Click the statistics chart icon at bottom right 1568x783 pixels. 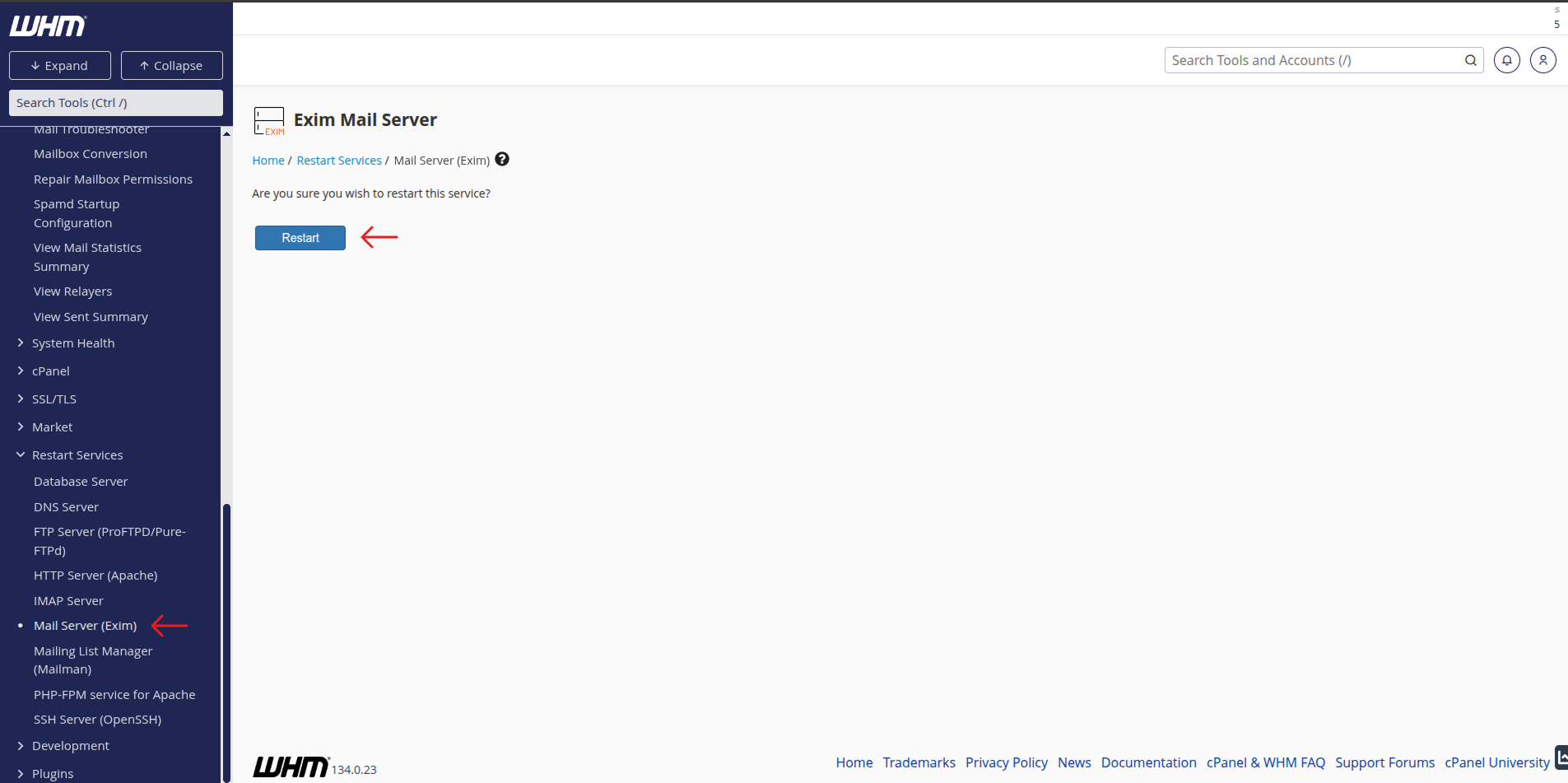pos(1561,757)
